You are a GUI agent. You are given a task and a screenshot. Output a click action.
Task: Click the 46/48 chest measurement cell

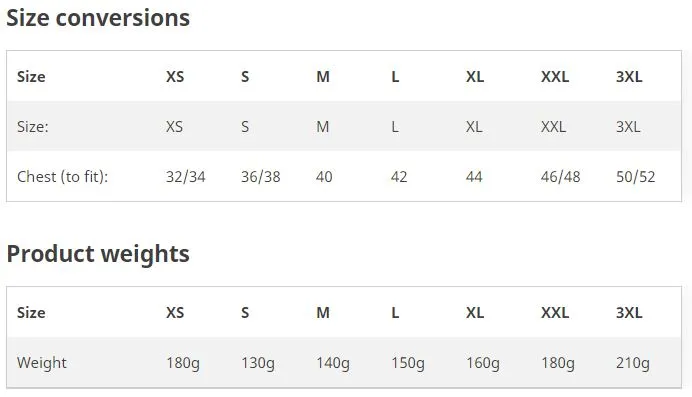560,177
